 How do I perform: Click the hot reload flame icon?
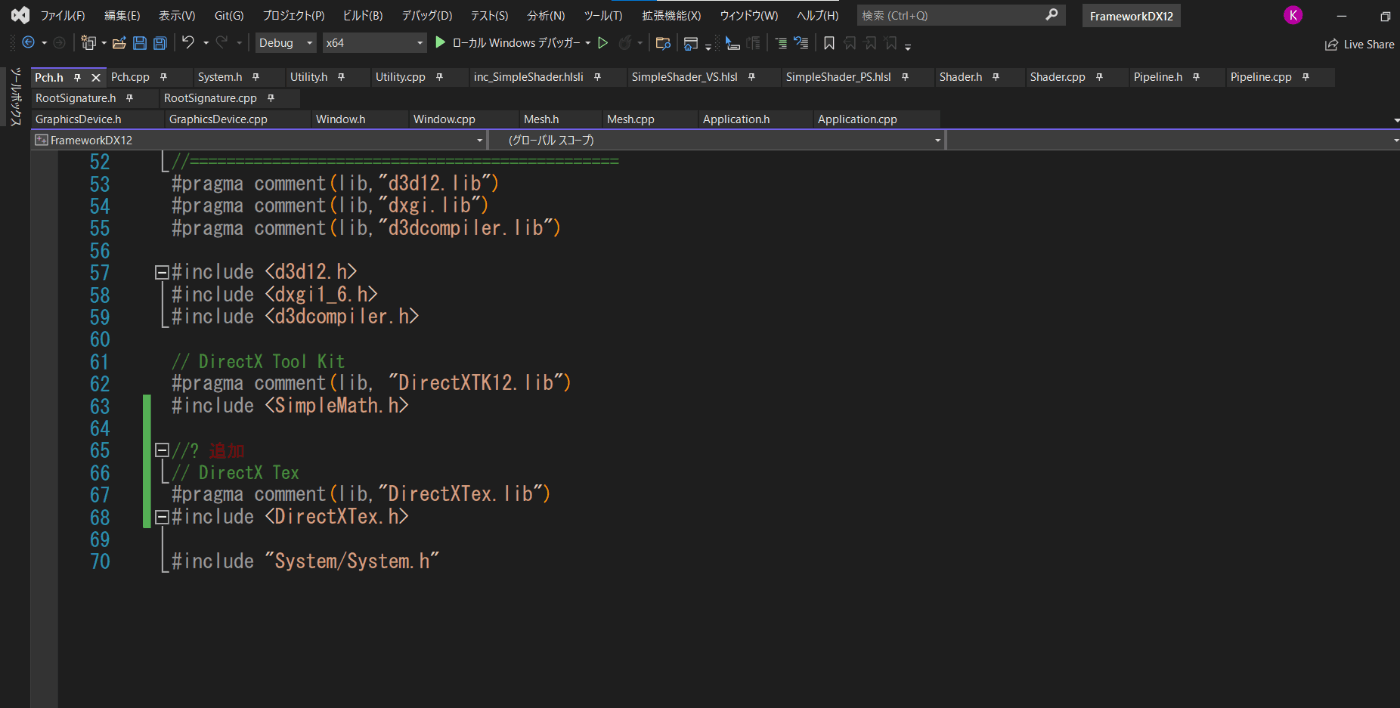pyautogui.click(x=624, y=43)
